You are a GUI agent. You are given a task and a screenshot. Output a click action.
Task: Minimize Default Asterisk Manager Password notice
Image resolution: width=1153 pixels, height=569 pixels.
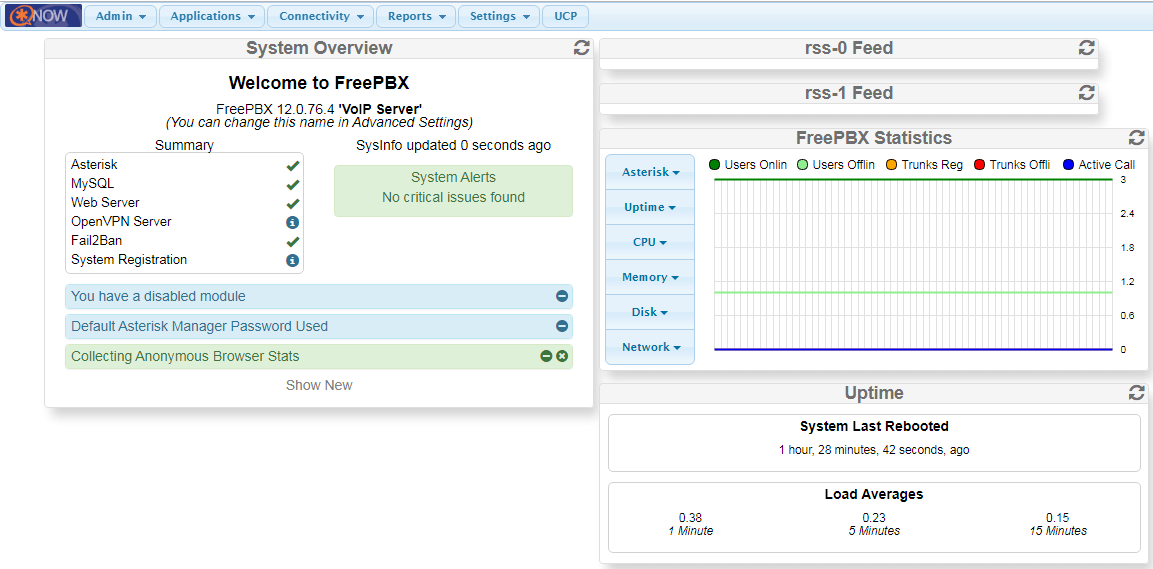click(562, 326)
